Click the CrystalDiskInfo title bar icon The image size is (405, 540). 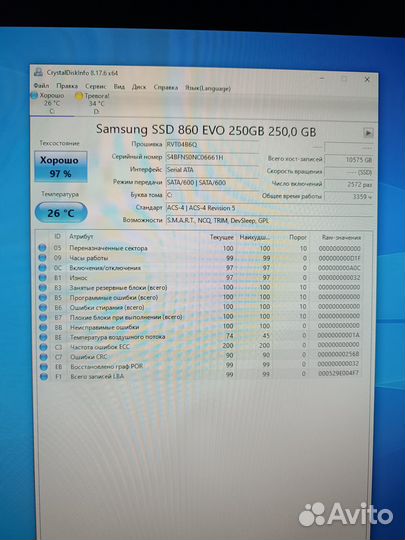[38, 72]
